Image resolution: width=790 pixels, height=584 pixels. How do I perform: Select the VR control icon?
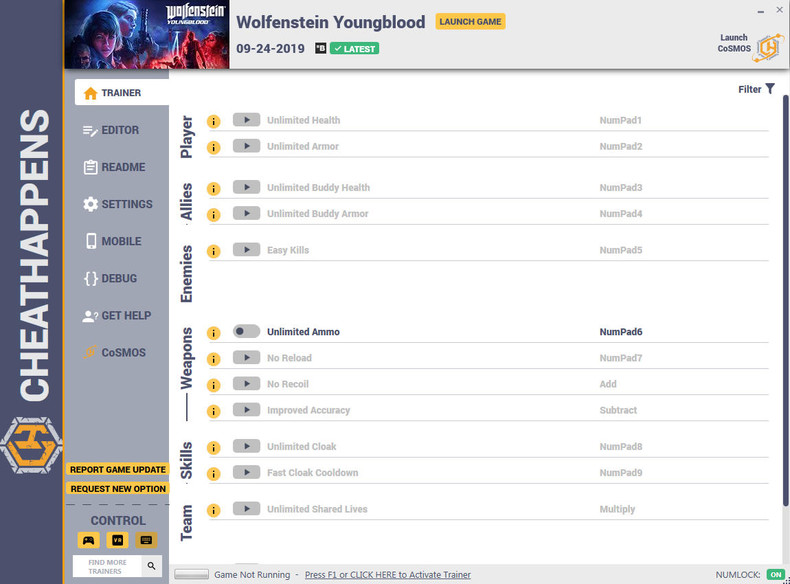(x=117, y=540)
